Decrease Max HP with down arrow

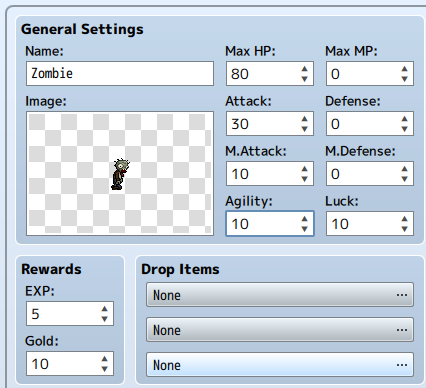pyautogui.click(x=304, y=79)
